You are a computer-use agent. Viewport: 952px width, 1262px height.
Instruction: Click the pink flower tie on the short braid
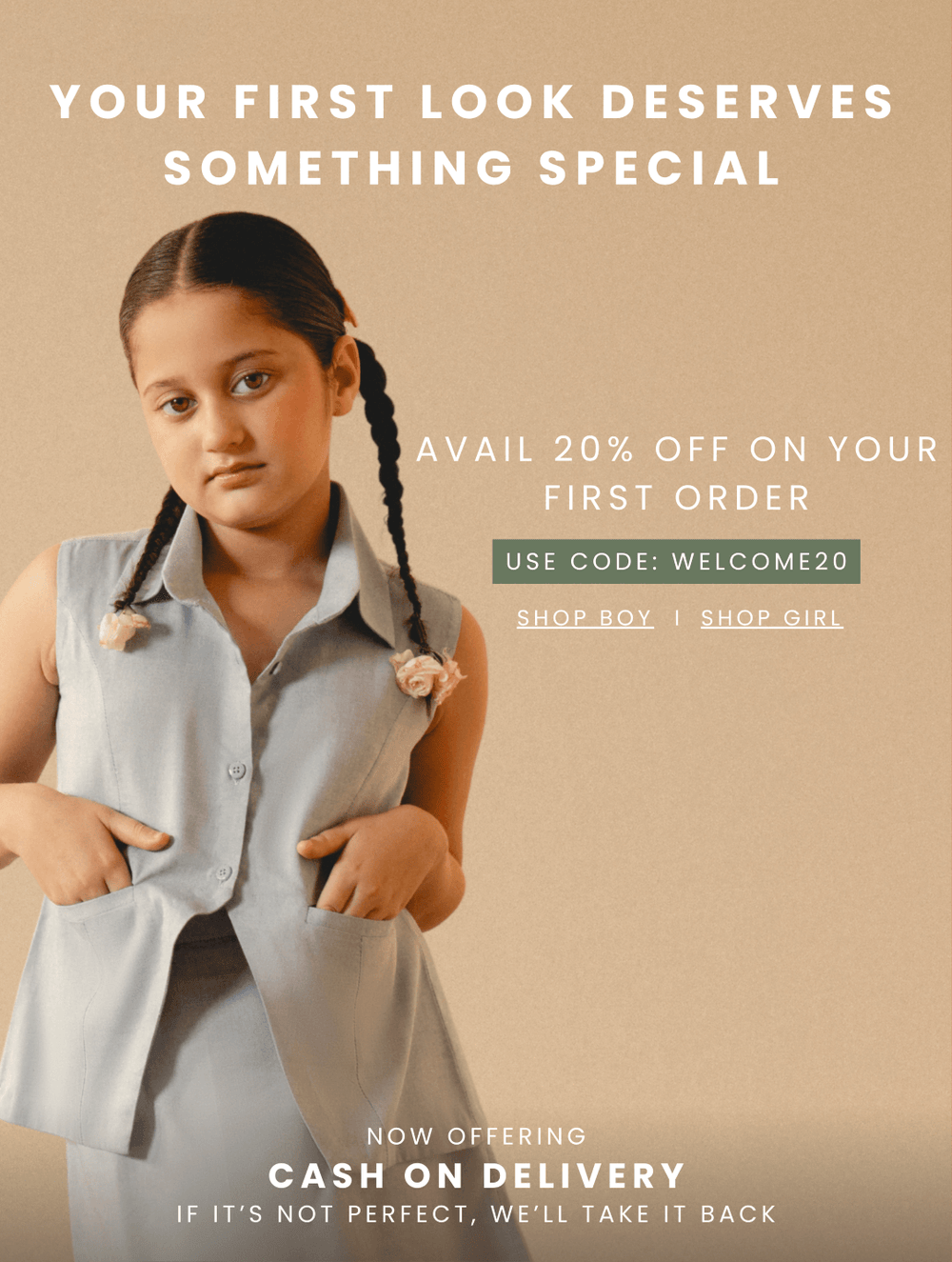coord(124,629)
